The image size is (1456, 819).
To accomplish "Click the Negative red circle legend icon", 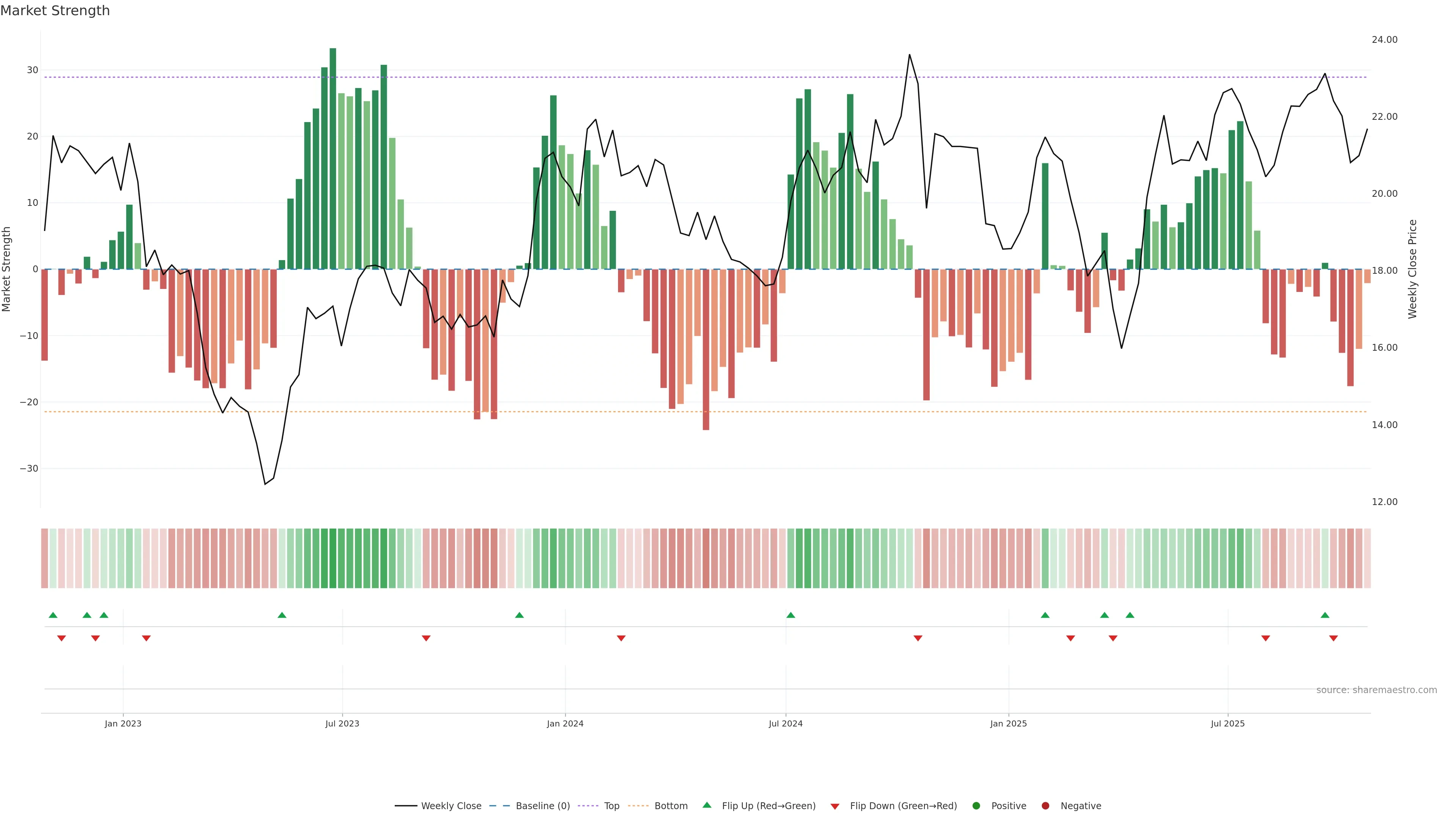I will tap(1045, 806).
